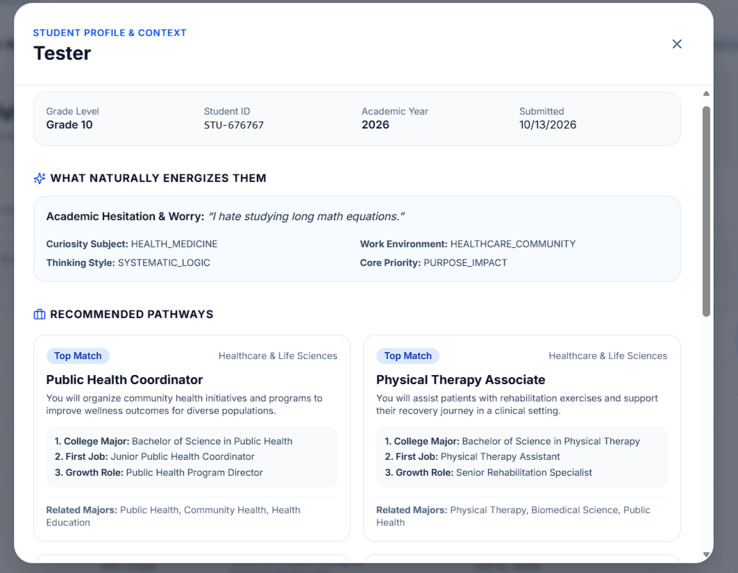This screenshot has height=573, width=738.
Task: Click the Academic Year value 2026
Action: pos(375,125)
